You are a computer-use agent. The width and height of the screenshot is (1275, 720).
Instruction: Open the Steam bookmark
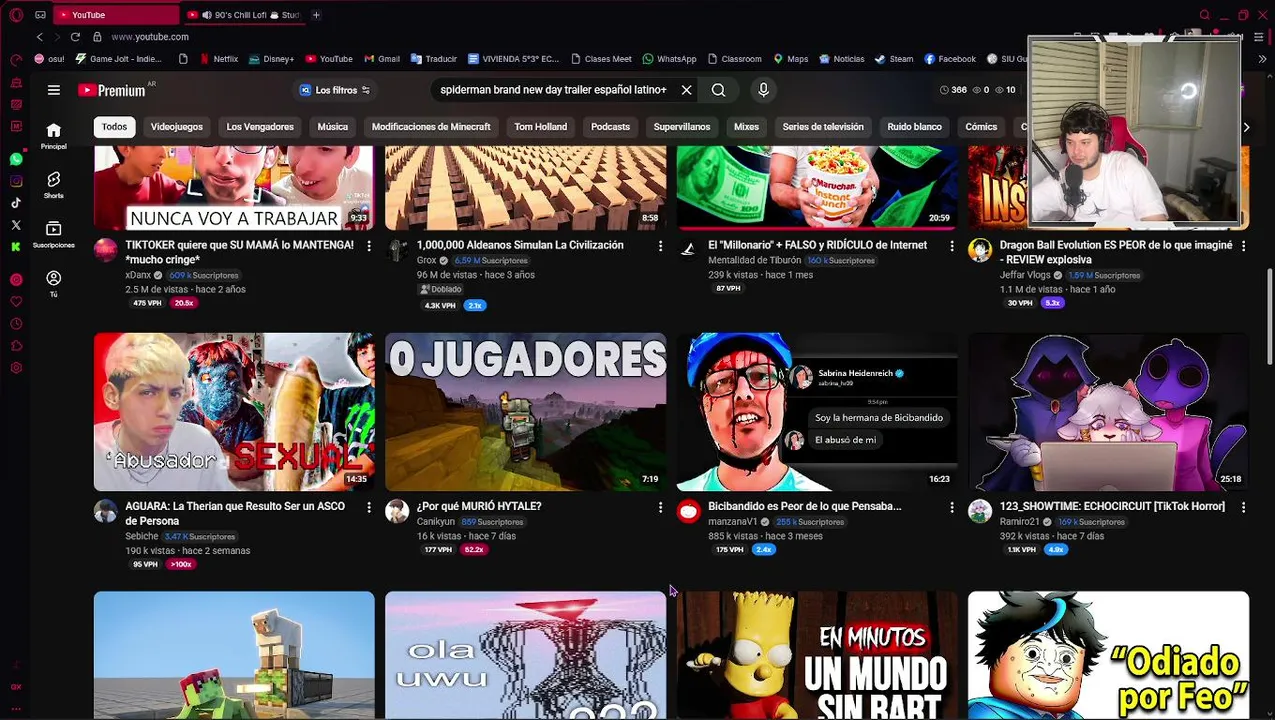pos(894,59)
